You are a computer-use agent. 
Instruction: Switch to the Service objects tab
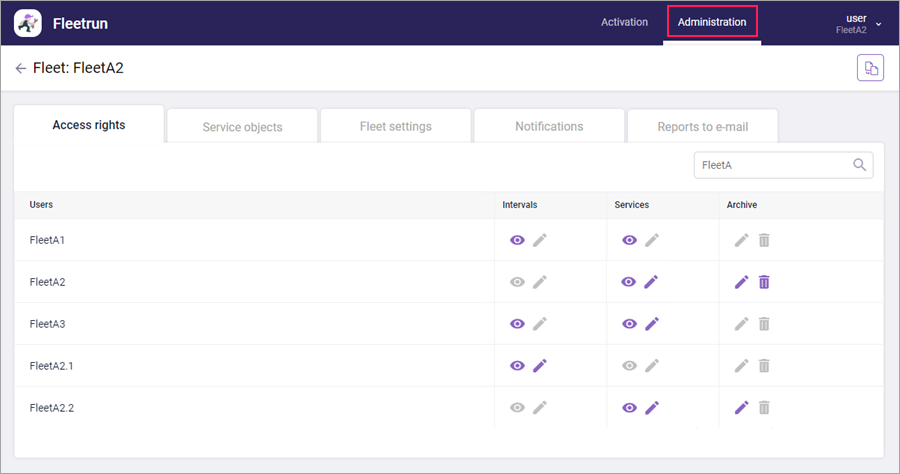click(242, 127)
